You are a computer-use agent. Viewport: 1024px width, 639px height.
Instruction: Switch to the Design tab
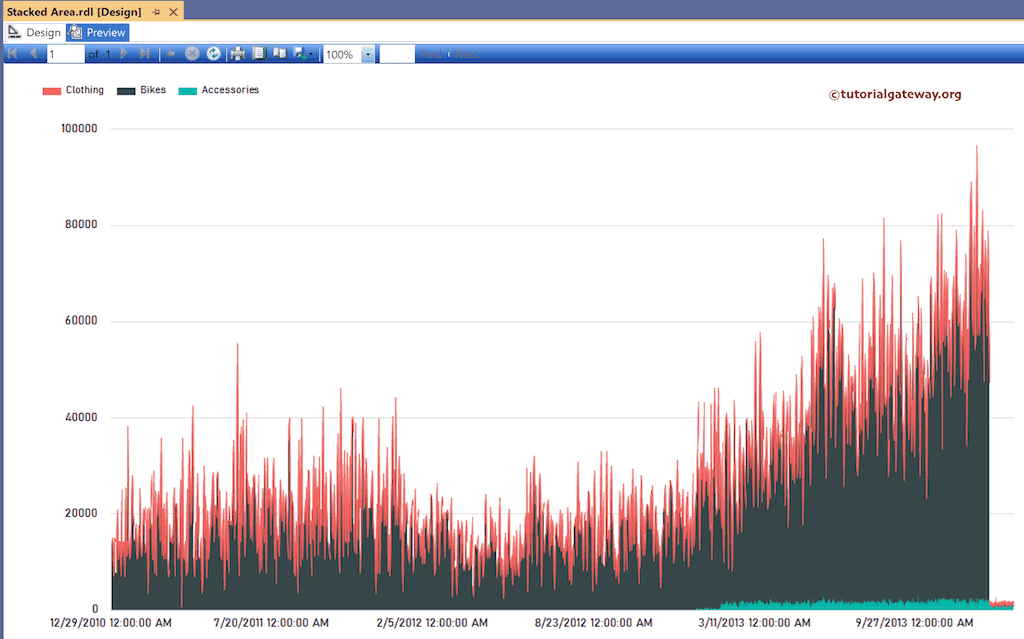[x=35, y=32]
